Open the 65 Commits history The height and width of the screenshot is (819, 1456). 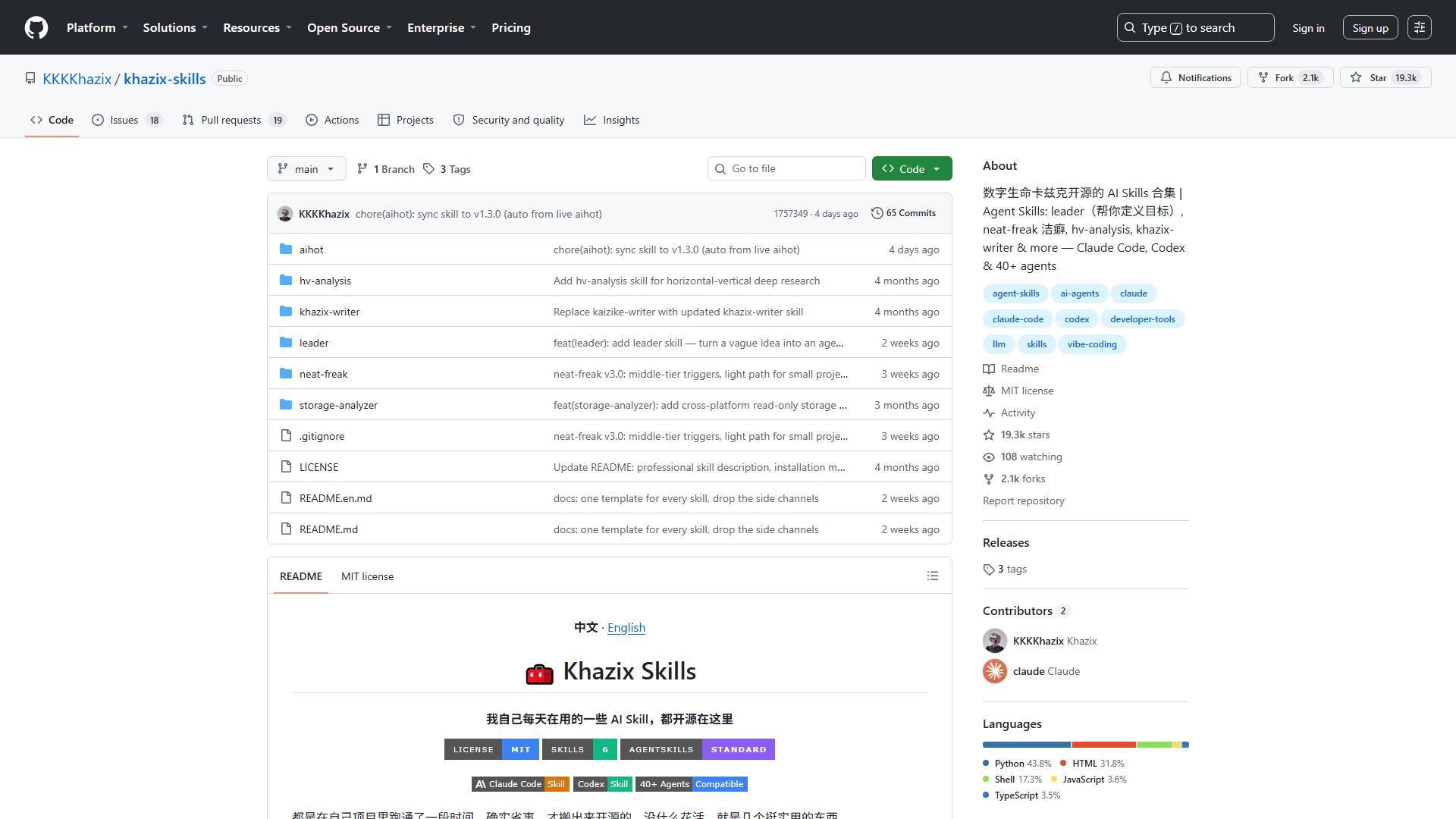pyautogui.click(x=904, y=213)
